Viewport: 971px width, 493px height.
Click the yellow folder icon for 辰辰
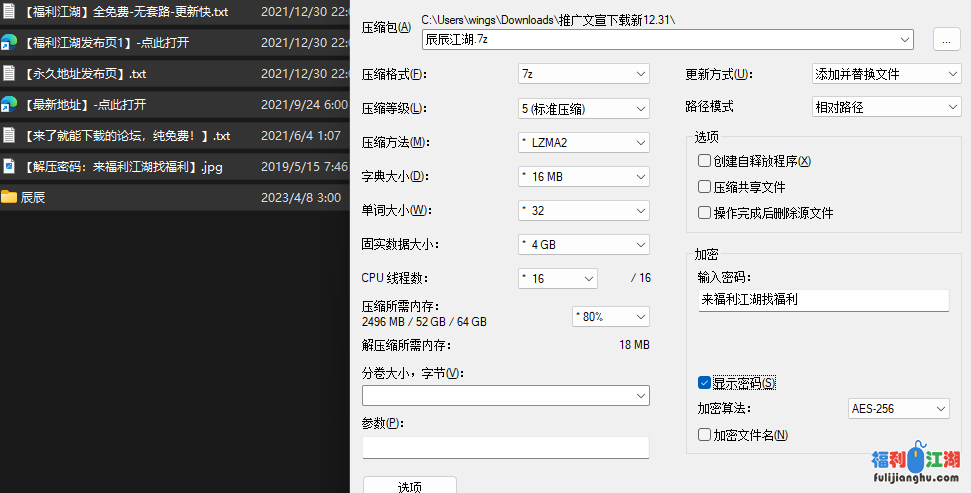coord(9,197)
